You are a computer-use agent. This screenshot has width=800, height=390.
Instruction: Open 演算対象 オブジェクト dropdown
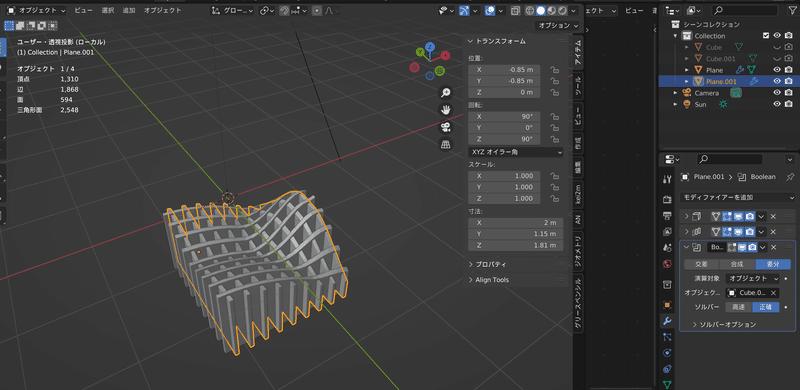click(x=752, y=279)
